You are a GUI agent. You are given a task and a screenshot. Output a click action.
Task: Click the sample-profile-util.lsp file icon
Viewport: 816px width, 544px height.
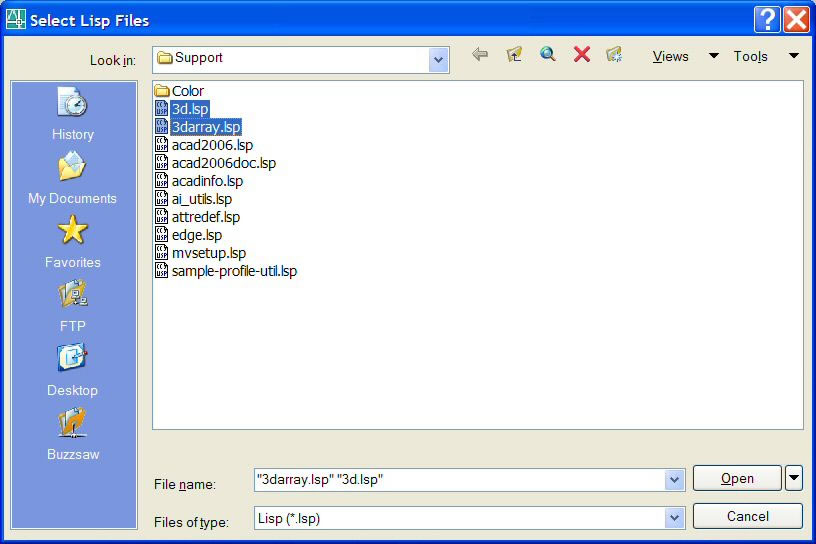(162, 271)
